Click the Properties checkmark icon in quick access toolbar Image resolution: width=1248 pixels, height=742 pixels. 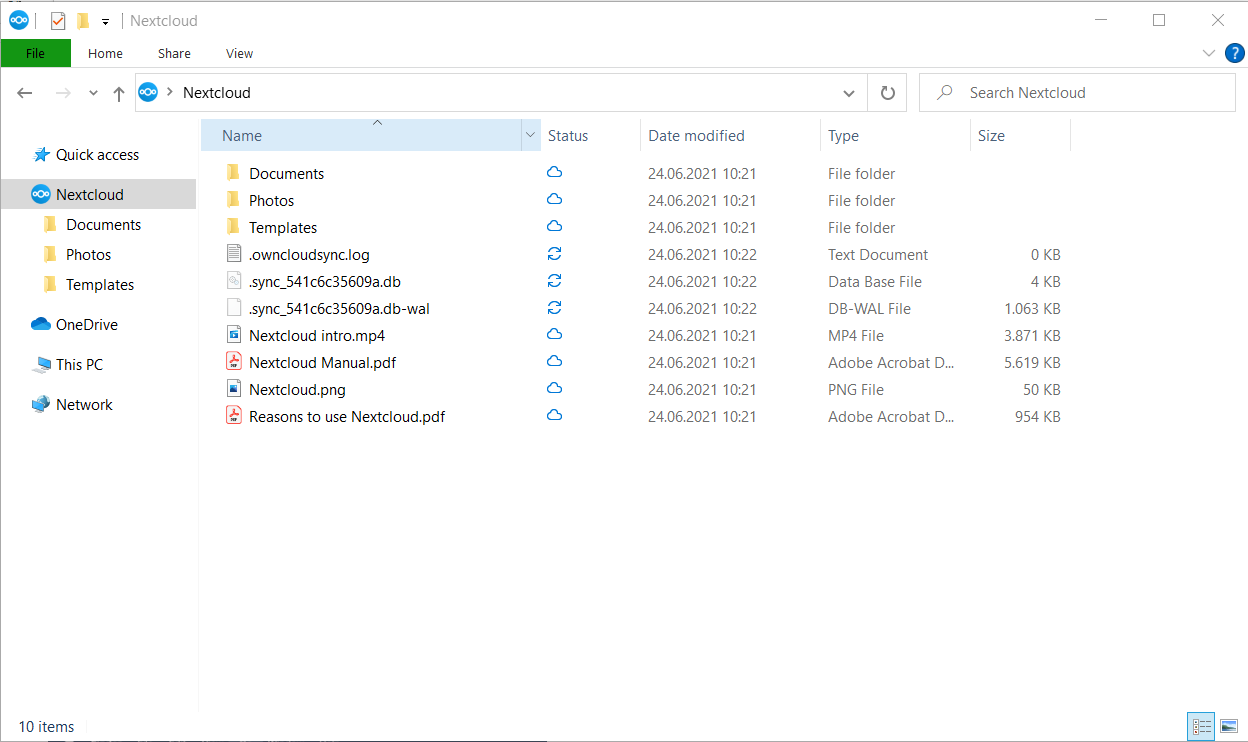tap(58, 20)
